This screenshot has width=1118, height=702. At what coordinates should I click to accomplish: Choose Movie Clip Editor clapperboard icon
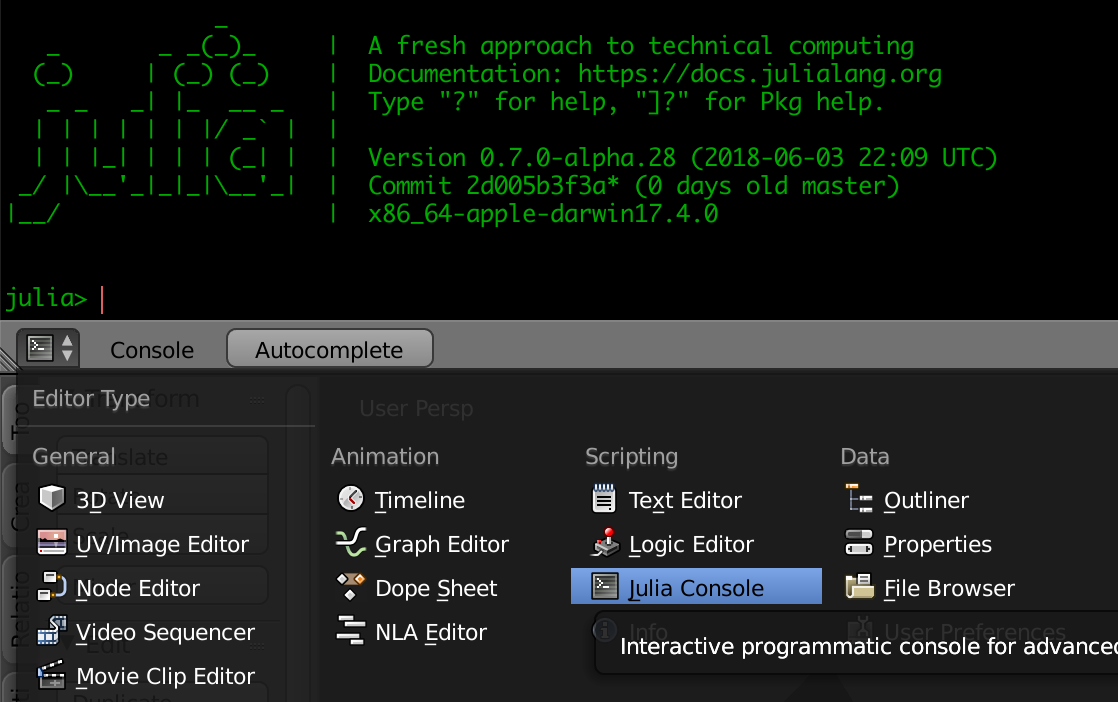tap(52, 675)
